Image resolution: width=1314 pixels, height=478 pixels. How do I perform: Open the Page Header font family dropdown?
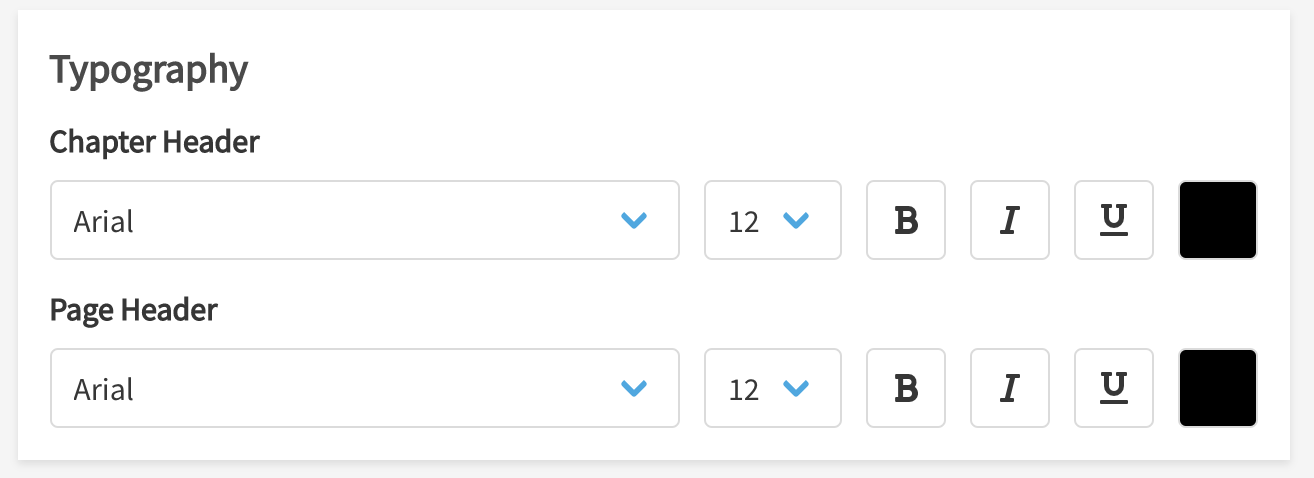(x=364, y=388)
